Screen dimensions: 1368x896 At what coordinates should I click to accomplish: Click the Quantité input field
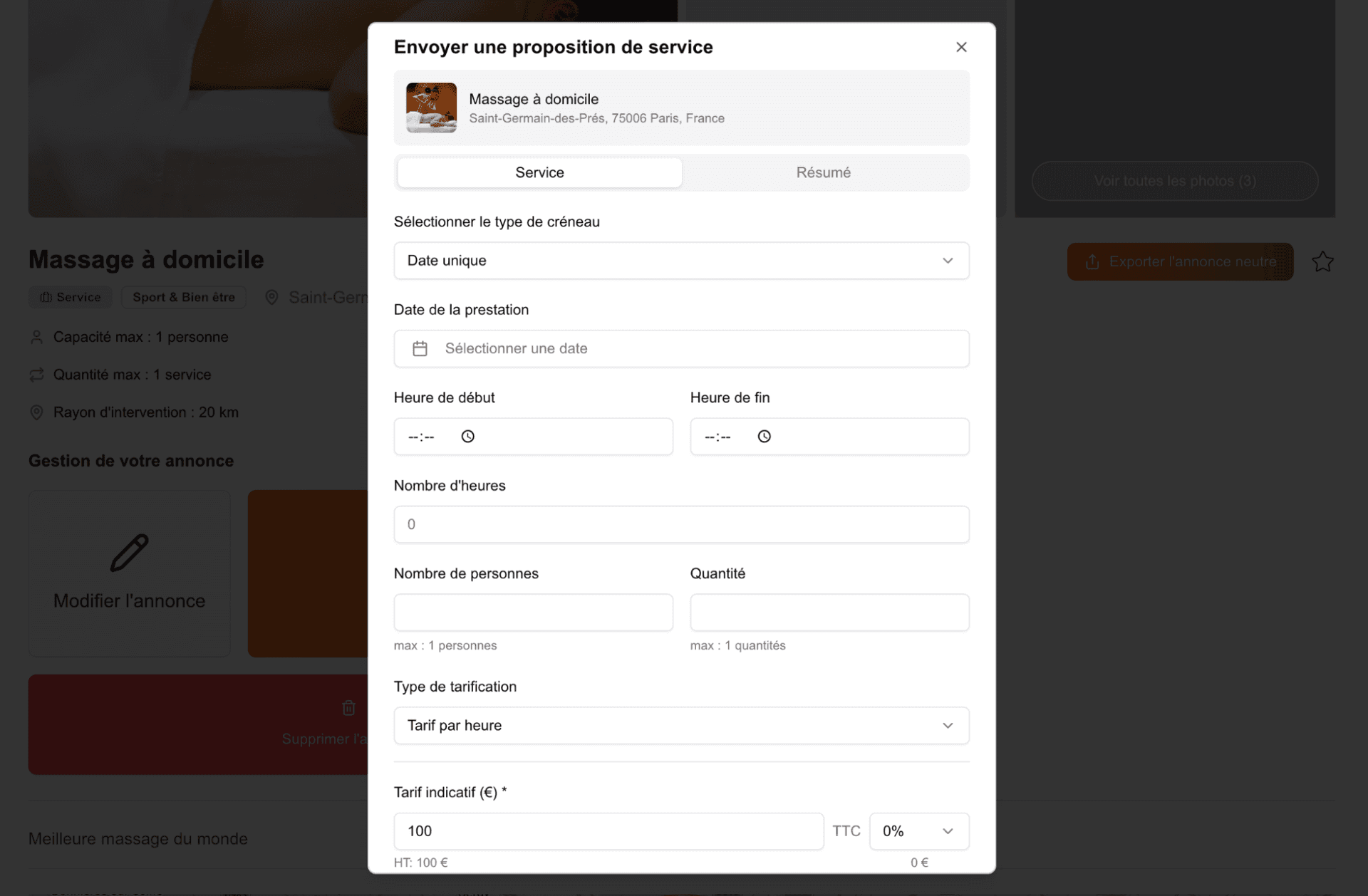click(829, 612)
